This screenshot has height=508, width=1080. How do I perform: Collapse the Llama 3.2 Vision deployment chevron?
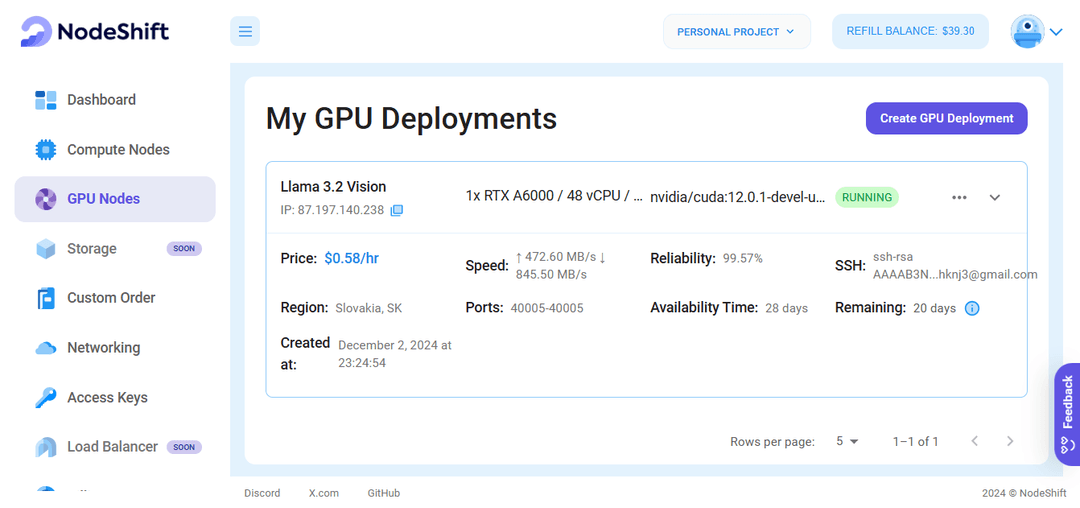(995, 198)
